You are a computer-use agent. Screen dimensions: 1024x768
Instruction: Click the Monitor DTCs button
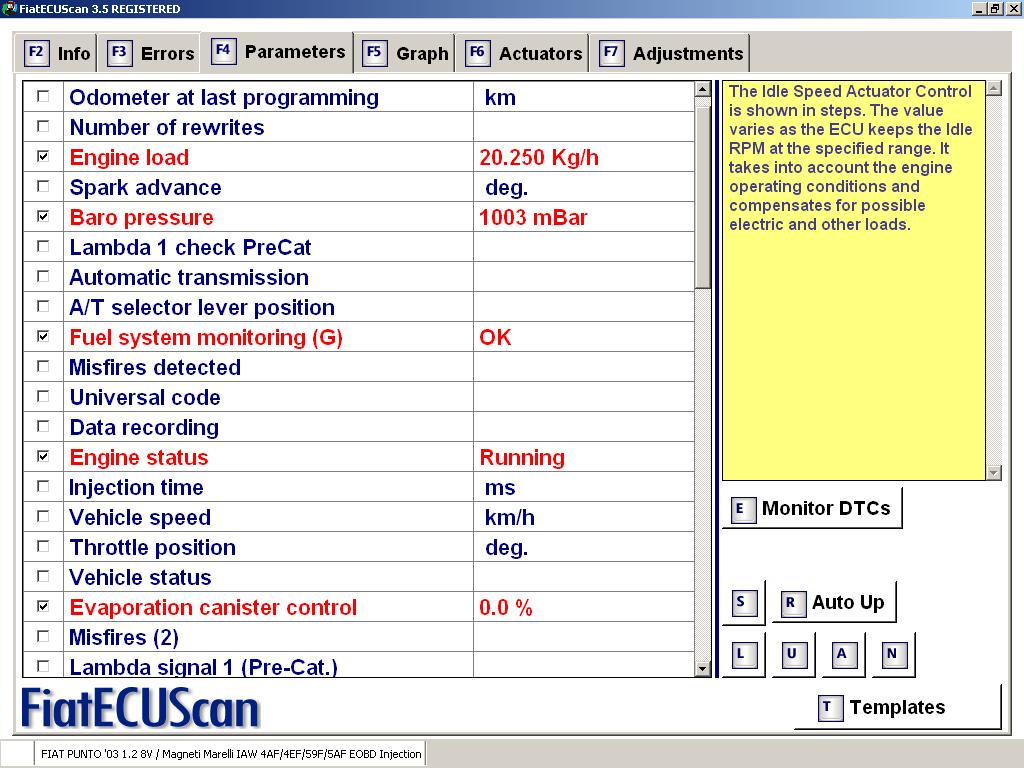click(812, 508)
